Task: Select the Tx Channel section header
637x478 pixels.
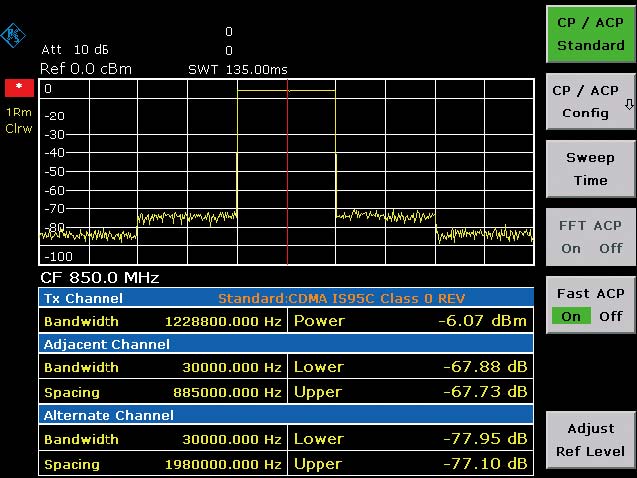Action: tap(82, 298)
